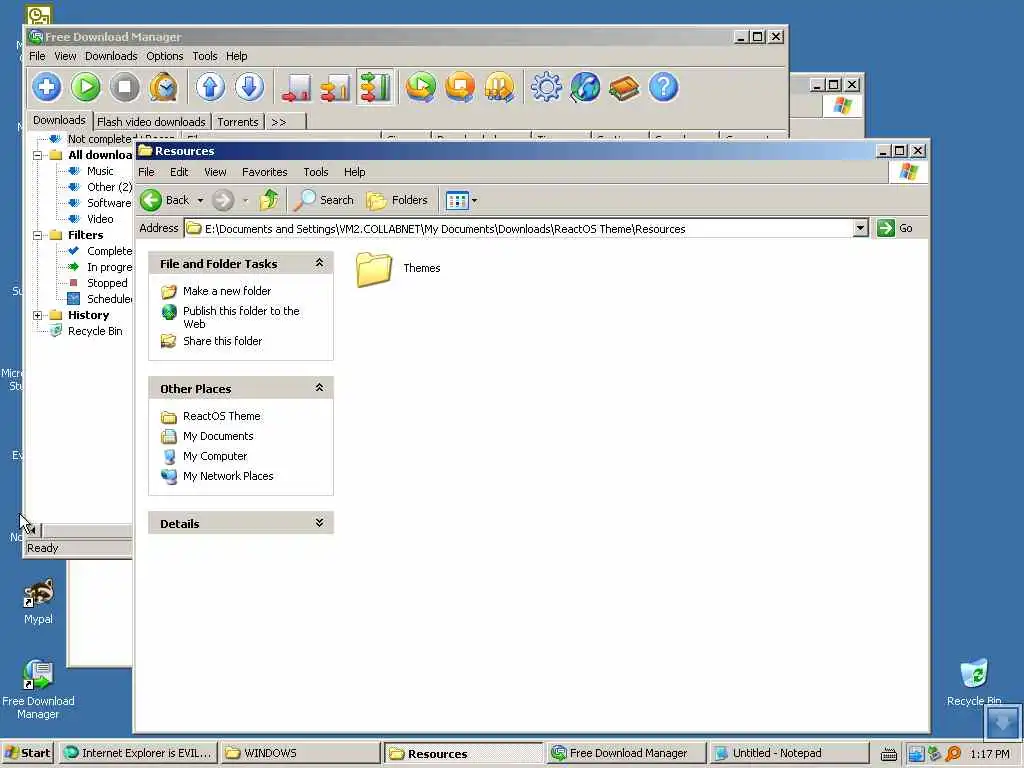Open Downloads menu in Free Download Manager
The width and height of the screenshot is (1024, 768).
tap(111, 56)
